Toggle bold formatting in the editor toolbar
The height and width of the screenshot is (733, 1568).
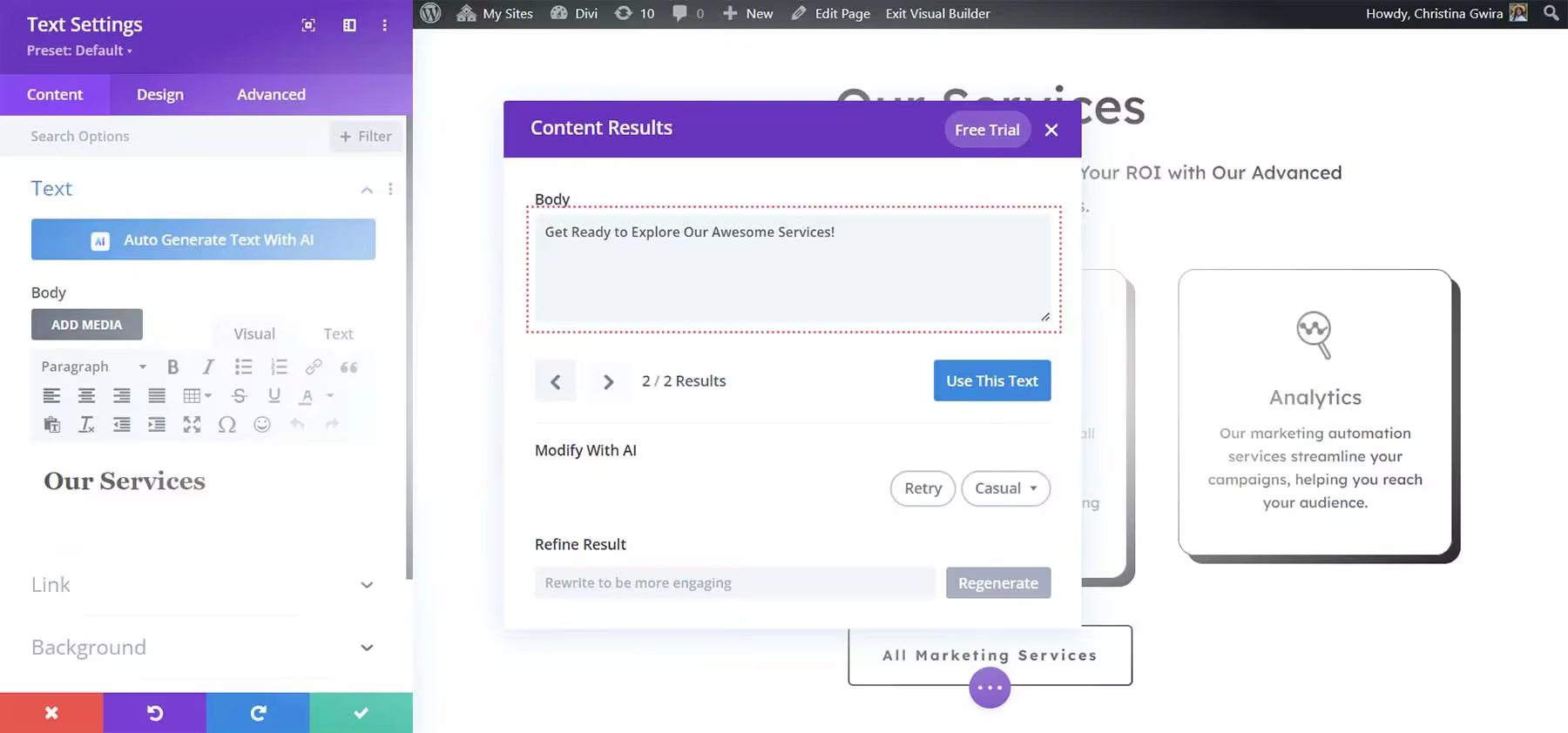coord(172,366)
